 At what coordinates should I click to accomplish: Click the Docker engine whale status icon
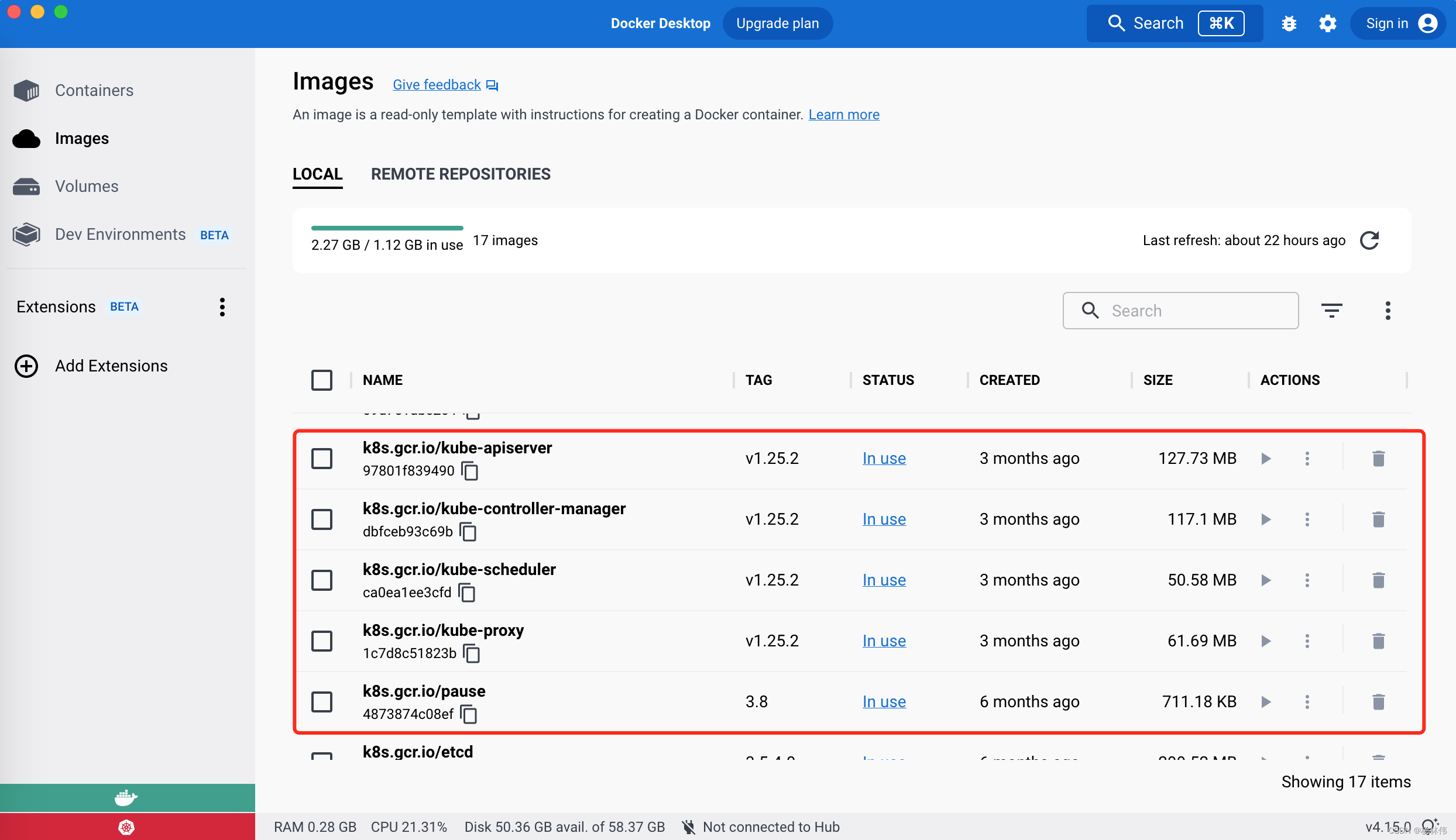[126, 797]
